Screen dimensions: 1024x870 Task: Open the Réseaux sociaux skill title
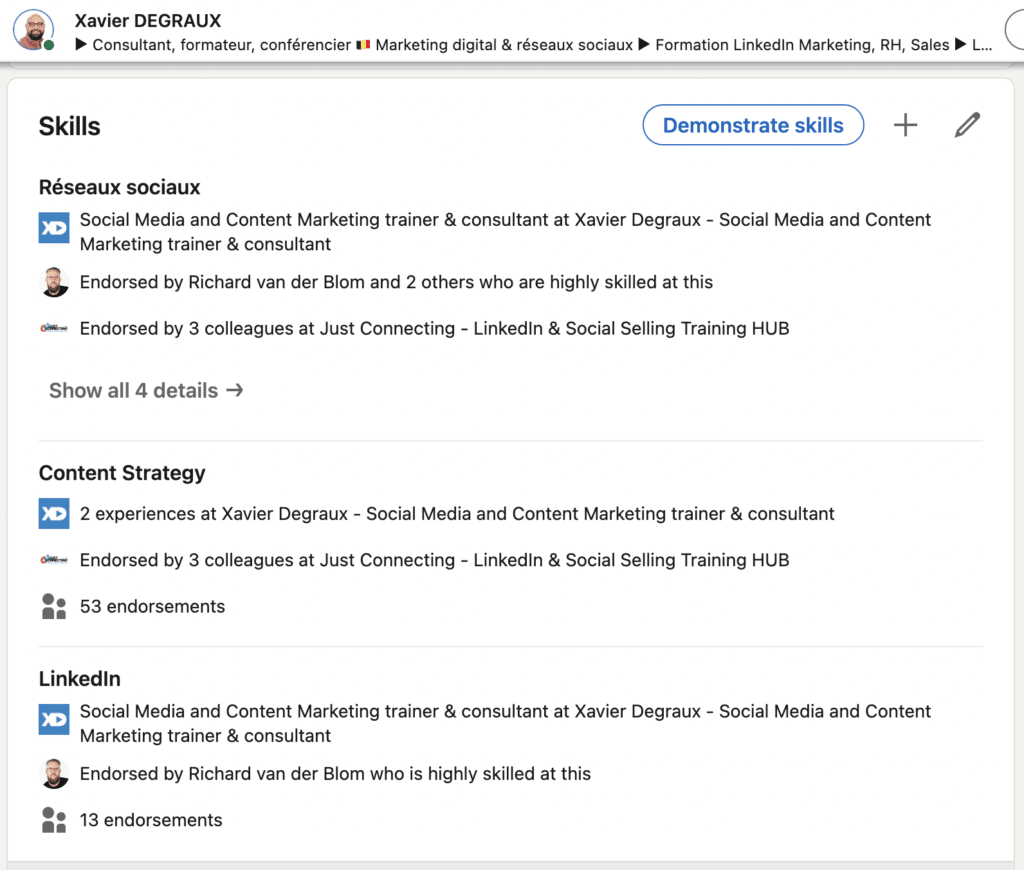coord(119,187)
